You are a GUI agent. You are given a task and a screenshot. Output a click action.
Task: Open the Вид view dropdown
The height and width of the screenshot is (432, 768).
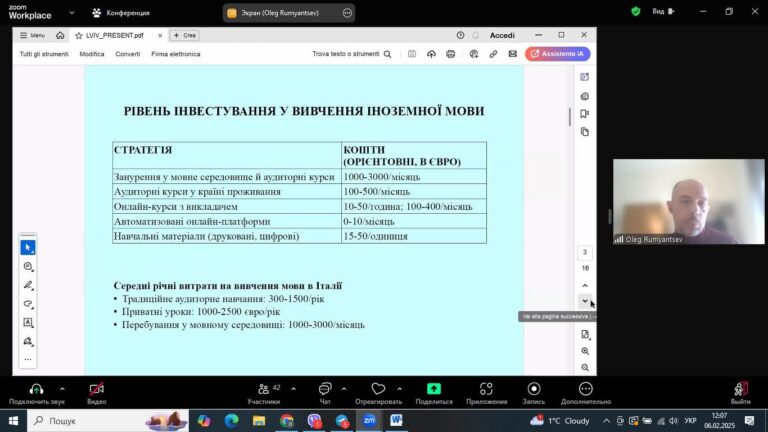click(x=662, y=12)
